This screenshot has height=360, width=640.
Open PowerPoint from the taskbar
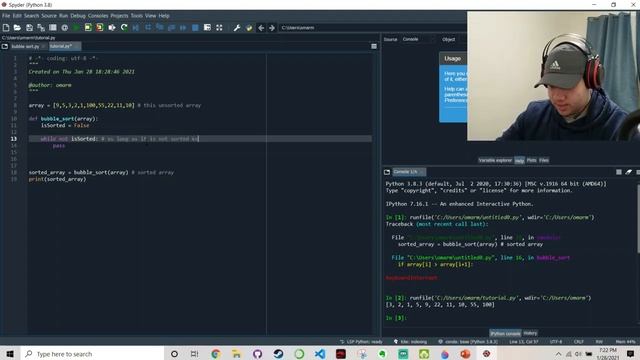click(465, 353)
